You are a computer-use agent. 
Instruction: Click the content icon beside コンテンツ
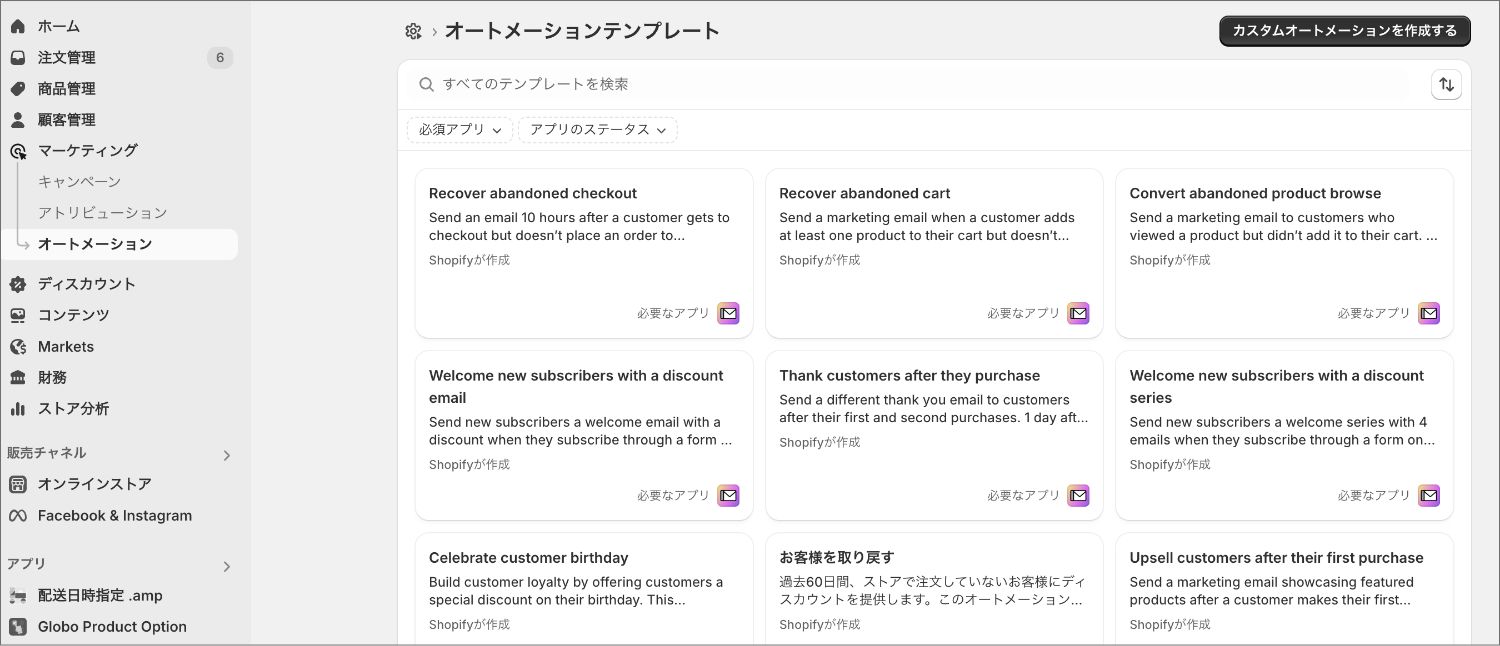pyautogui.click(x=17, y=315)
